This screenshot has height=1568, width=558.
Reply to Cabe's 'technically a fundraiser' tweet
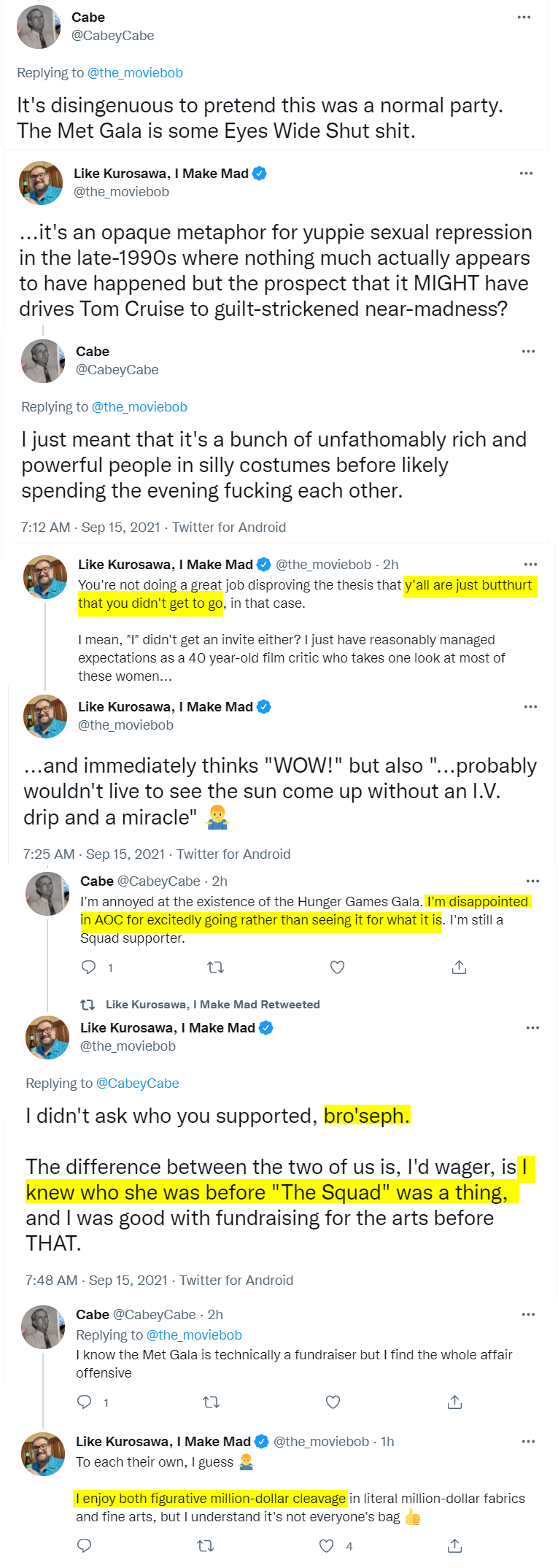[x=85, y=1402]
